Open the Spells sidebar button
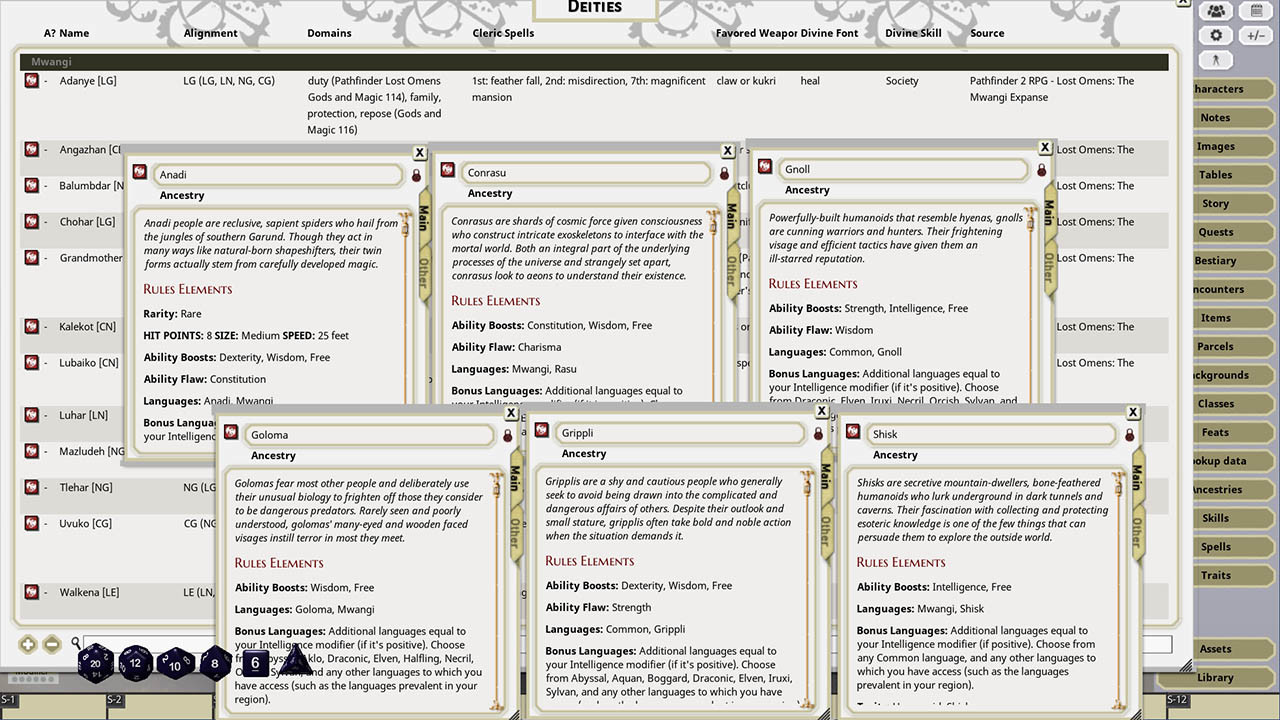The width and height of the screenshot is (1280, 720). pos(1216,547)
